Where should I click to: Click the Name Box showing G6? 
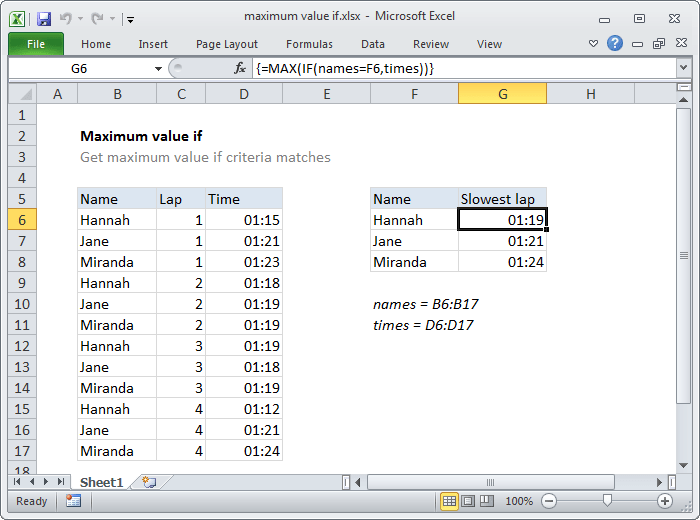[x=79, y=69]
